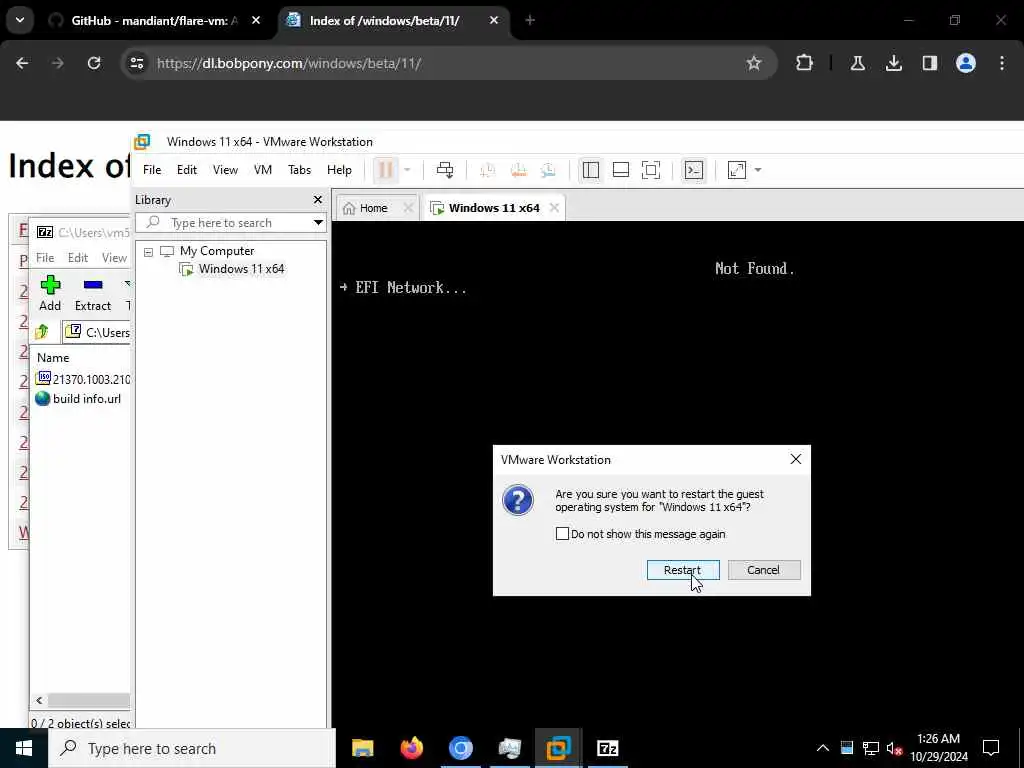Viewport: 1024px width, 768px height.
Task: Click the Suspend (pause) VM toolbar icon
Action: point(386,170)
